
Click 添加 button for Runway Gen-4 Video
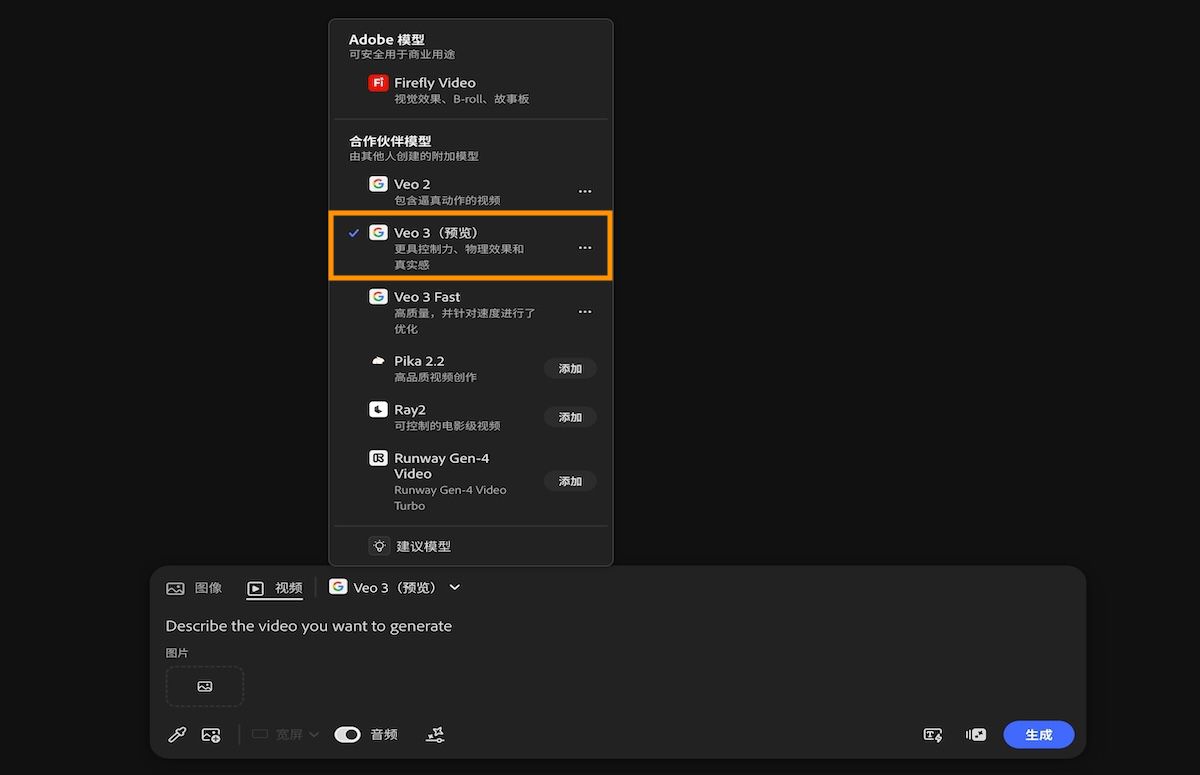pyautogui.click(x=570, y=481)
